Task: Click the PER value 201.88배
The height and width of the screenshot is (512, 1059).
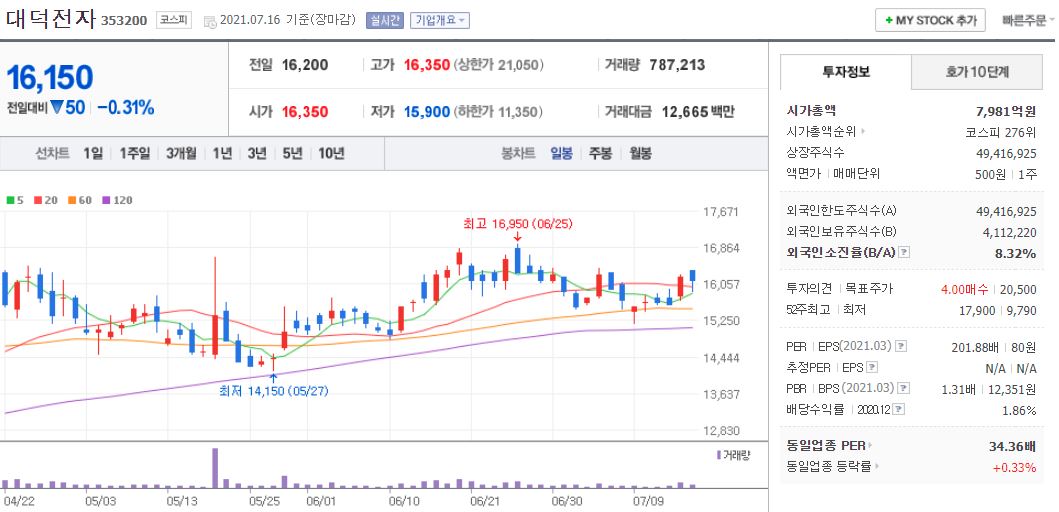Action: 975,347
